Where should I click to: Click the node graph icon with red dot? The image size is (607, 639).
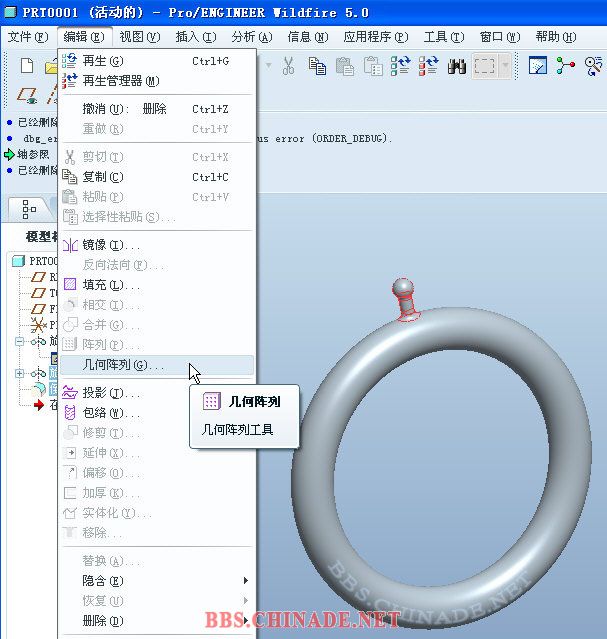[x=565, y=66]
